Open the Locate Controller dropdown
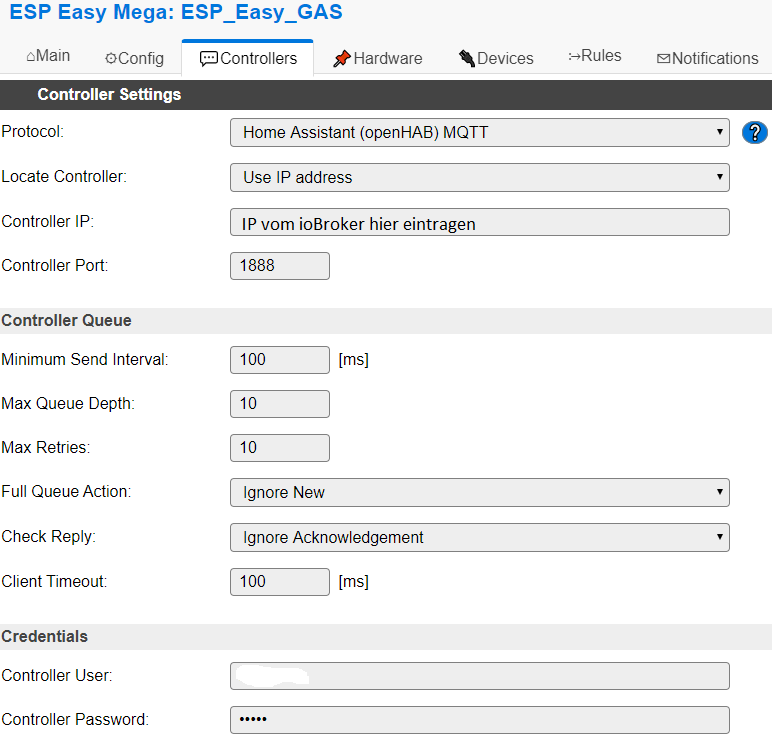The image size is (772, 735). (x=479, y=177)
